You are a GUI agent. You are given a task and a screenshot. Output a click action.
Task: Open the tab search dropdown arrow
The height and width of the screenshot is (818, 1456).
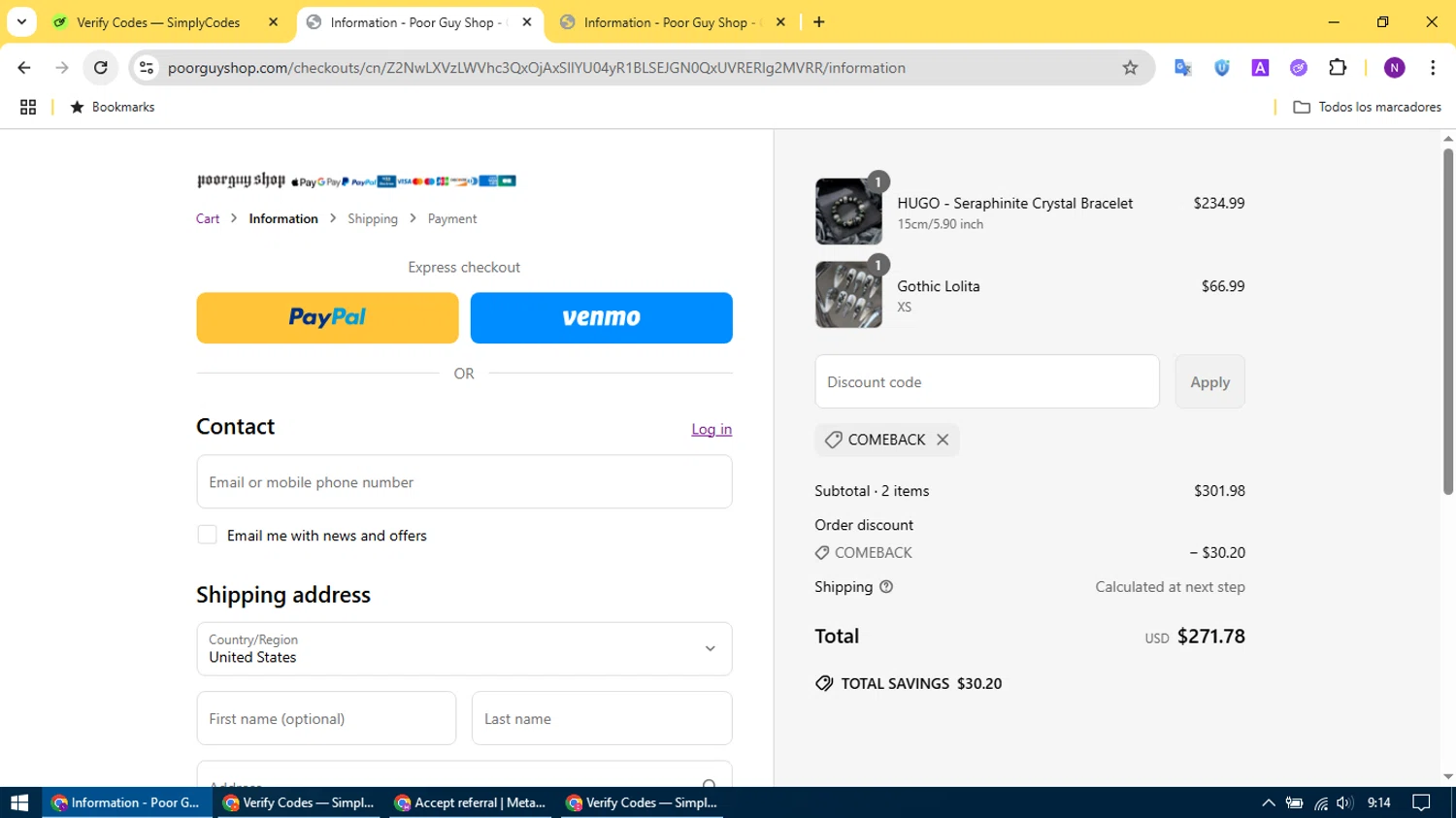pos(21,21)
